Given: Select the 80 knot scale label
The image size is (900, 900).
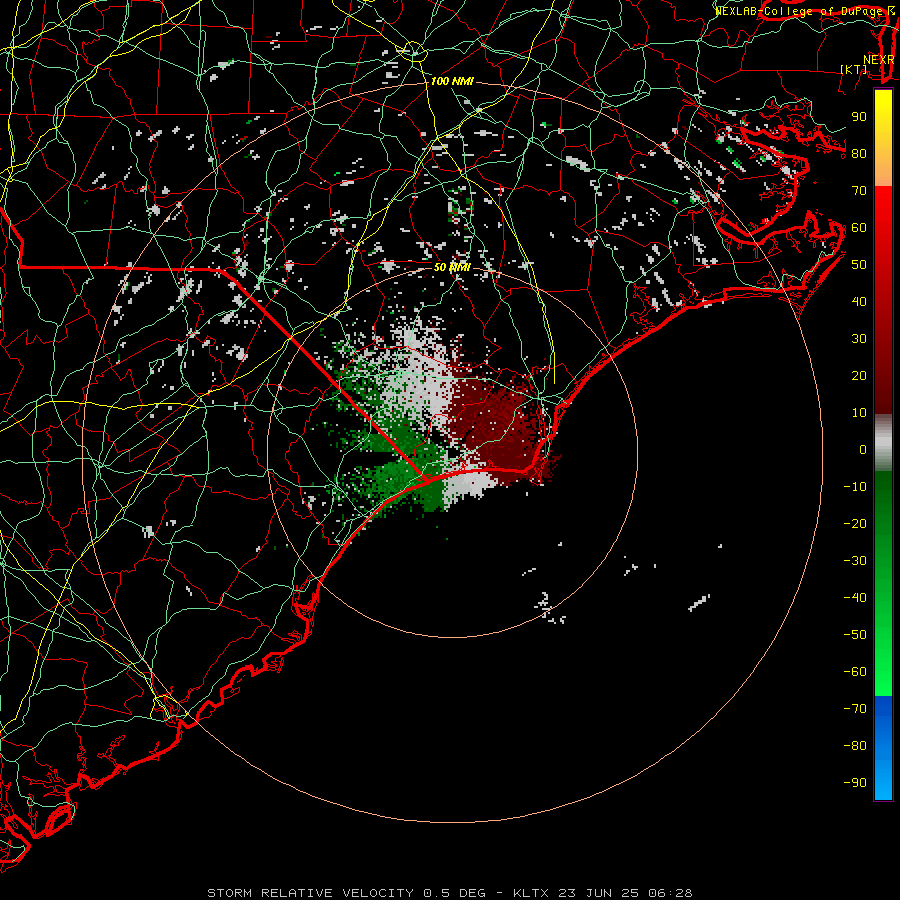Looking at the screenshot, I should pos(859,153).
